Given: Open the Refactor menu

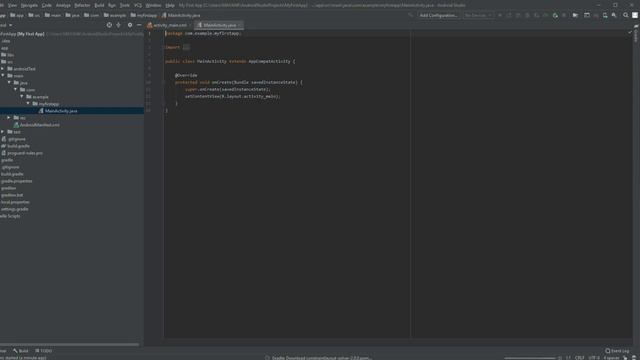Looking at the screenshot, I should 82,5.
